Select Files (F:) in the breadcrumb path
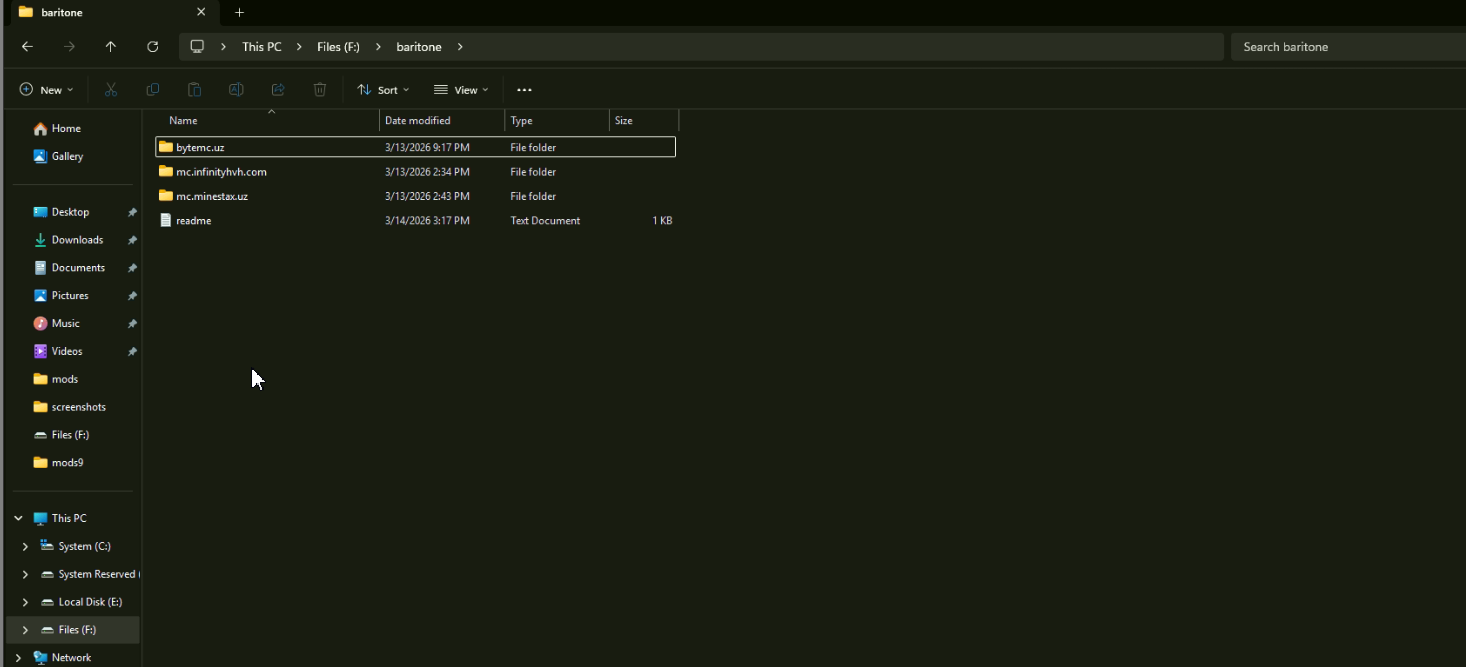 pyautogui.click(x=338, y=47)
